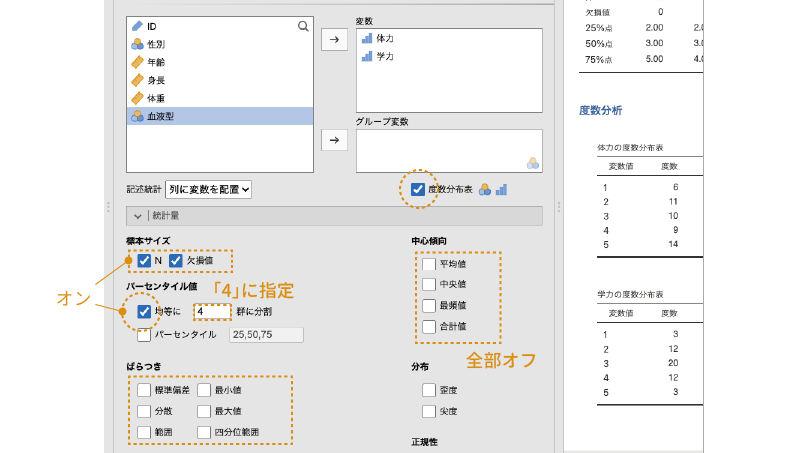Click arrow button to add to 変数
The image size is (800, 453).
(334, 40)
